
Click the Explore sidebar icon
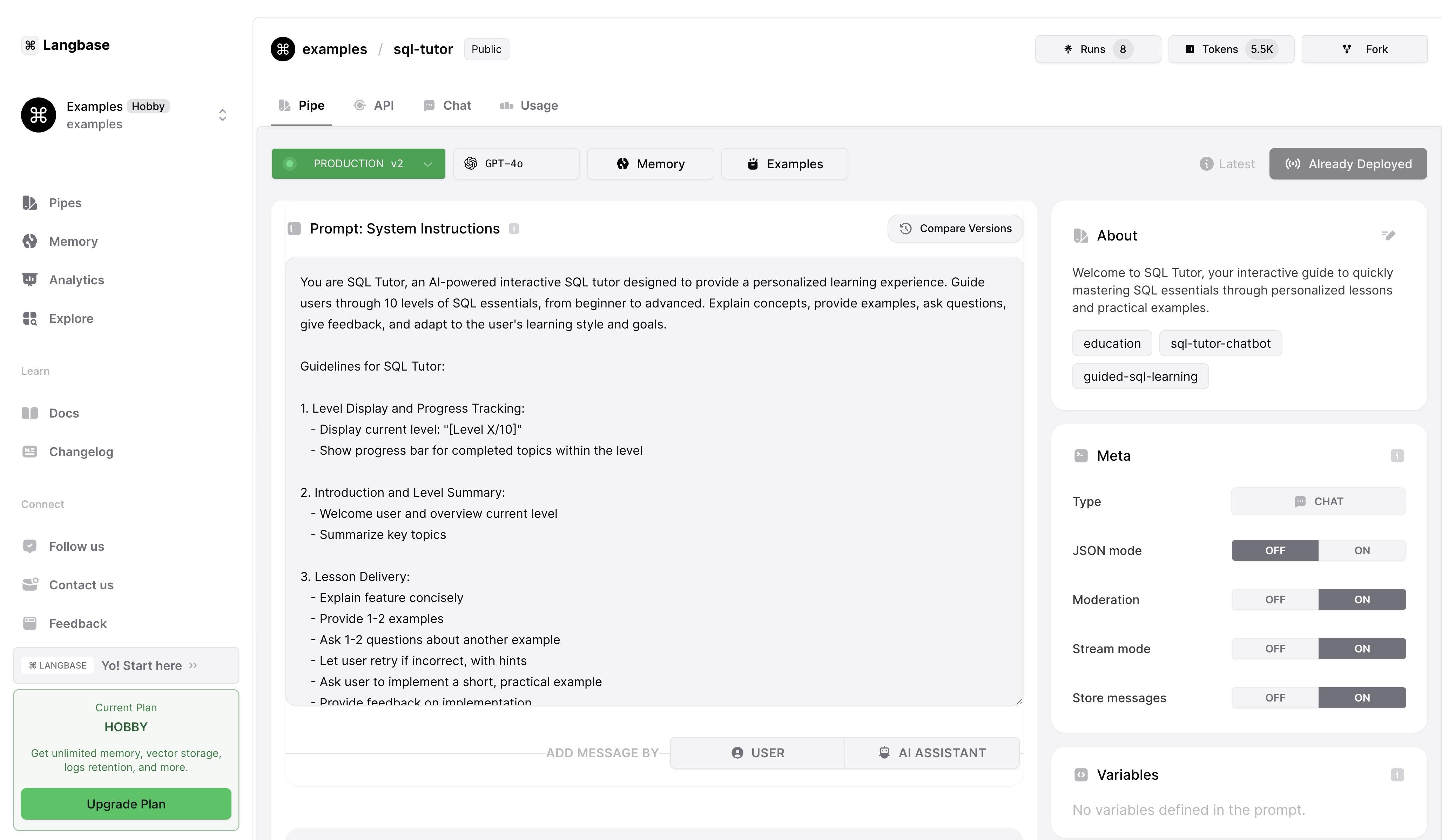click(x=31, y=318)
